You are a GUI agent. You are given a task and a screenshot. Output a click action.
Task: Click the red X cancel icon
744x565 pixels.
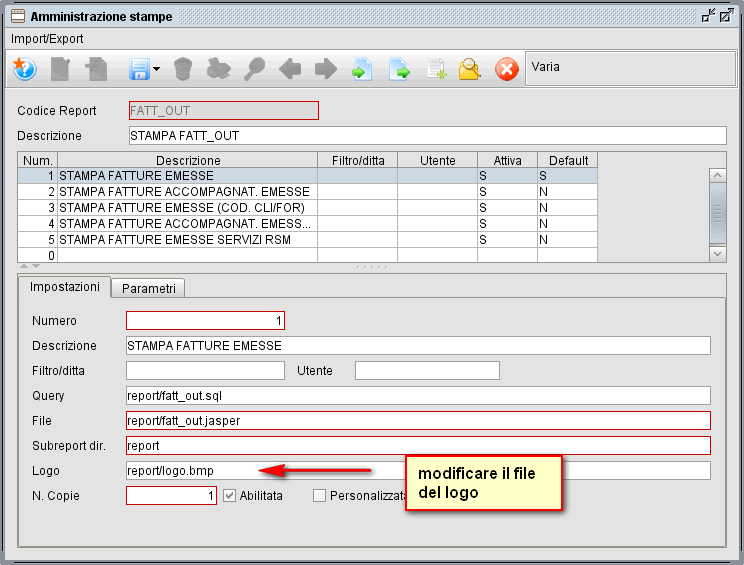[507, 69]
